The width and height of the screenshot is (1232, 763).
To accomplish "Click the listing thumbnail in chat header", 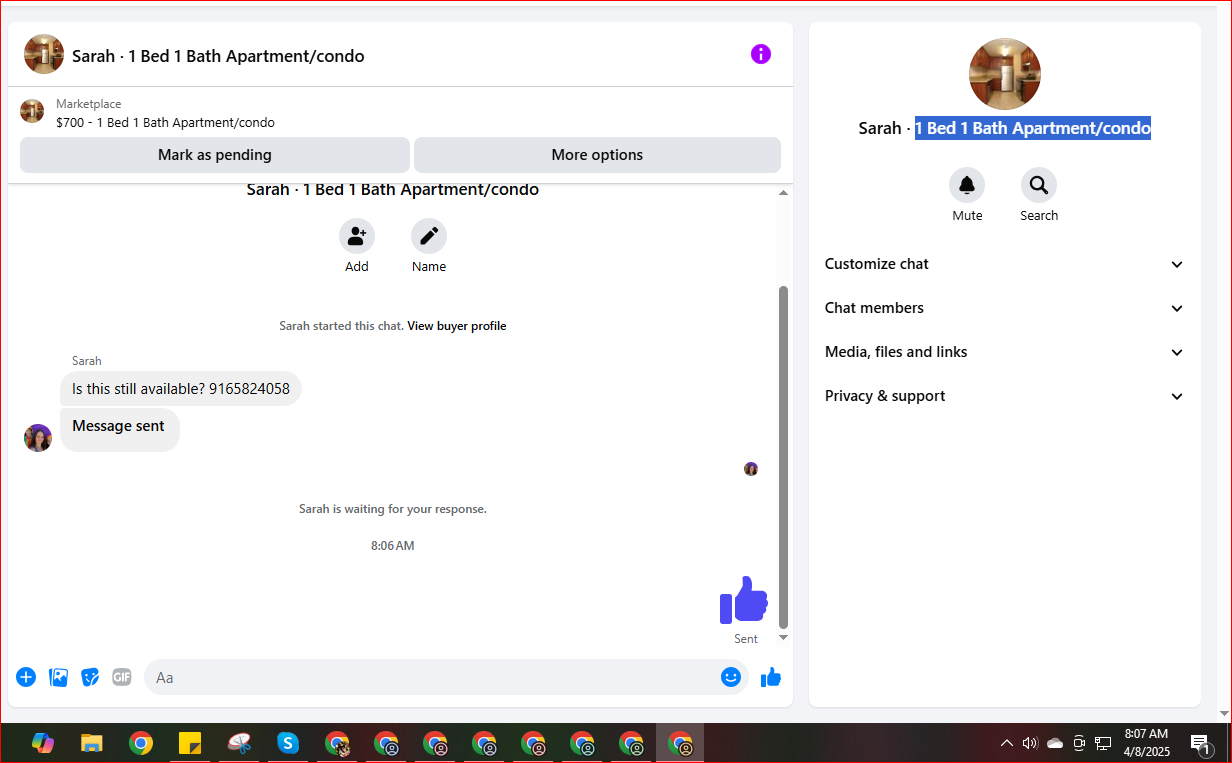I will pos(44,54).
